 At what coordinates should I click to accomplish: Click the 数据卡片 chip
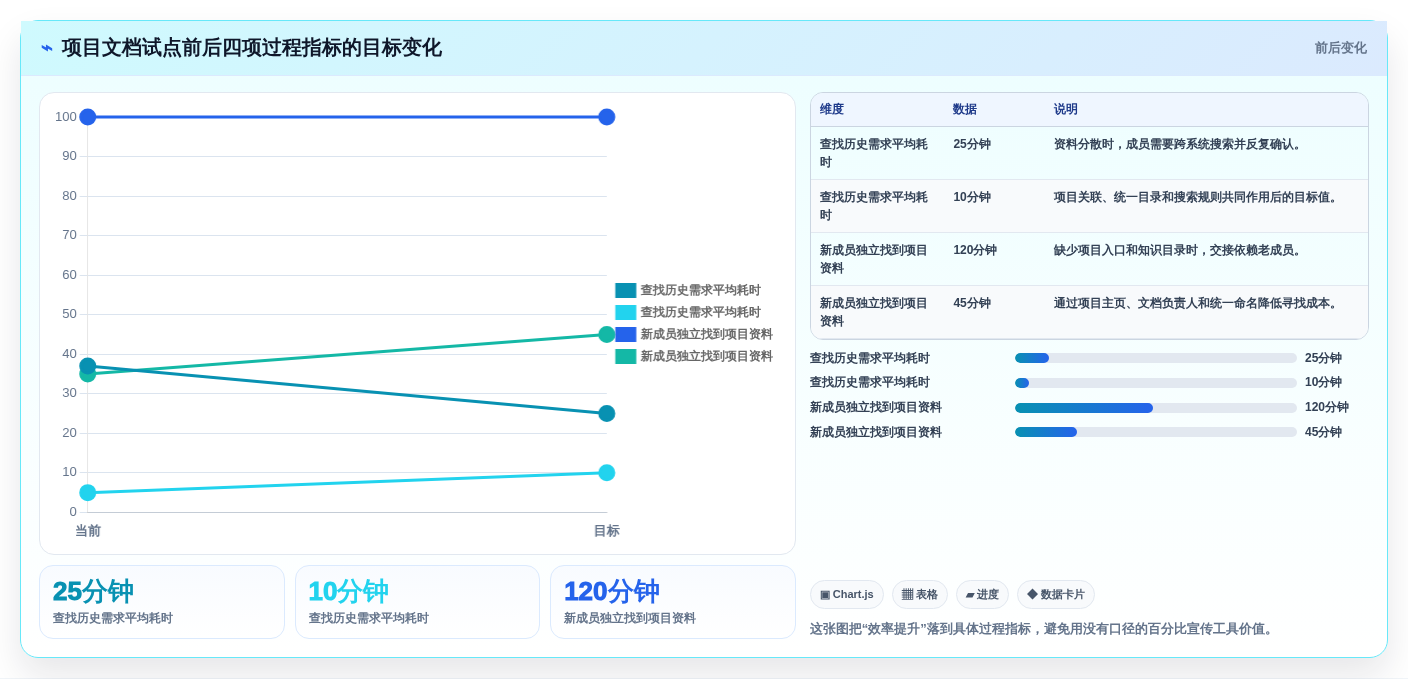1056,595
